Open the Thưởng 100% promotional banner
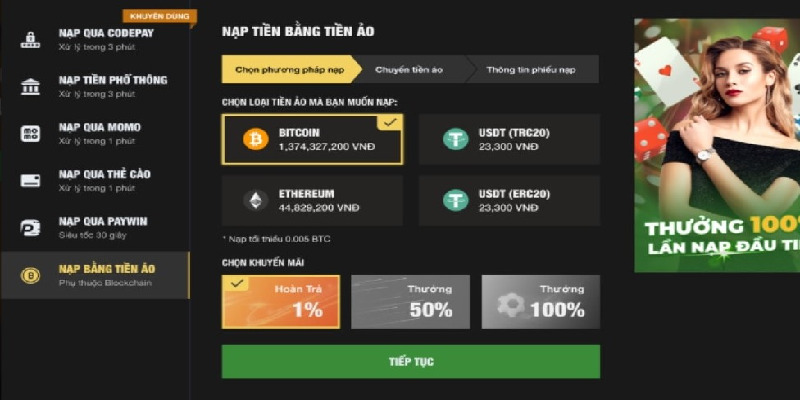This screenshot has height=400, width=800. (x=716, y=145)
